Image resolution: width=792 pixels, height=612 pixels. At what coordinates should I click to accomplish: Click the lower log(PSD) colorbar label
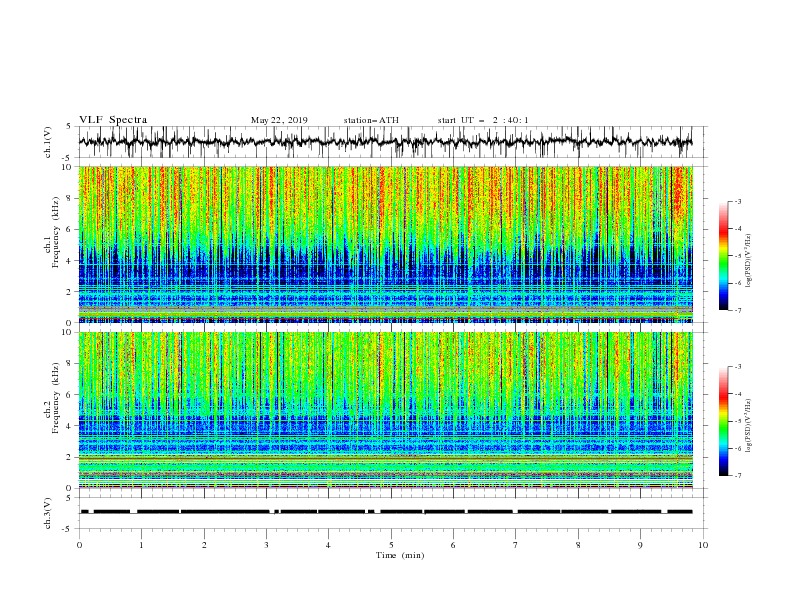point(749,425)
